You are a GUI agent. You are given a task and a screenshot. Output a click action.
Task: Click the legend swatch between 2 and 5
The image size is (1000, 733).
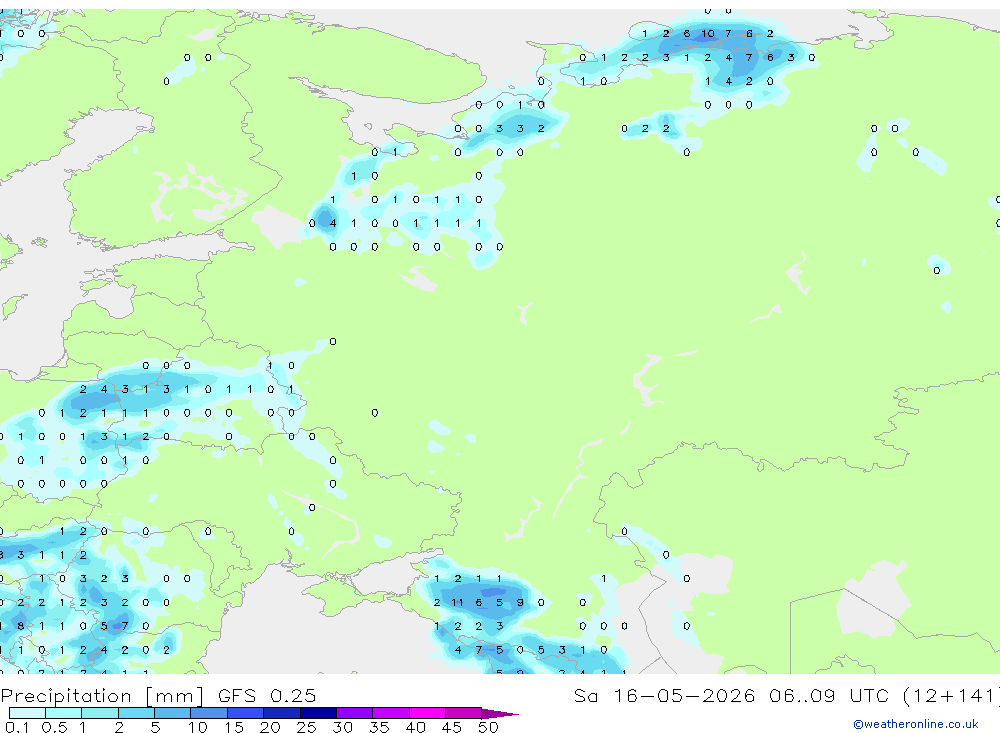click(x=136, y=713)
